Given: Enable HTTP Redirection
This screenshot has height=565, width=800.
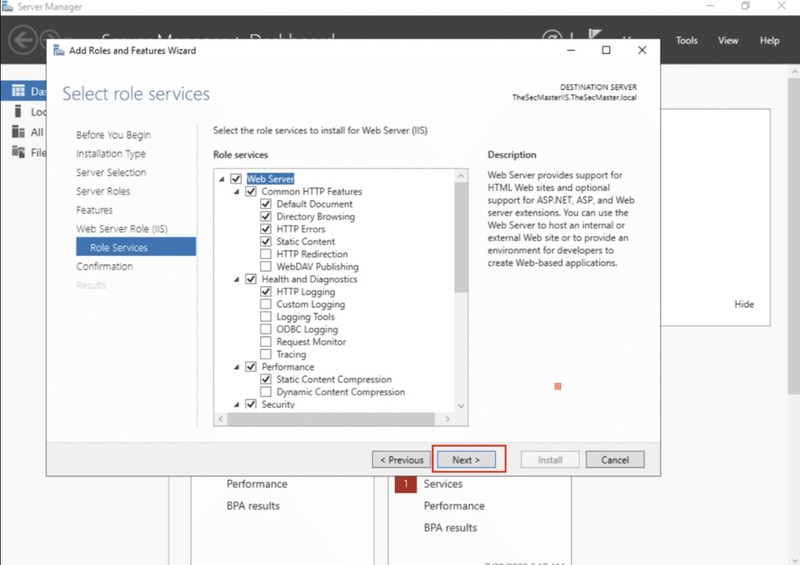Looking at the screenshot, I should point(266,254).
